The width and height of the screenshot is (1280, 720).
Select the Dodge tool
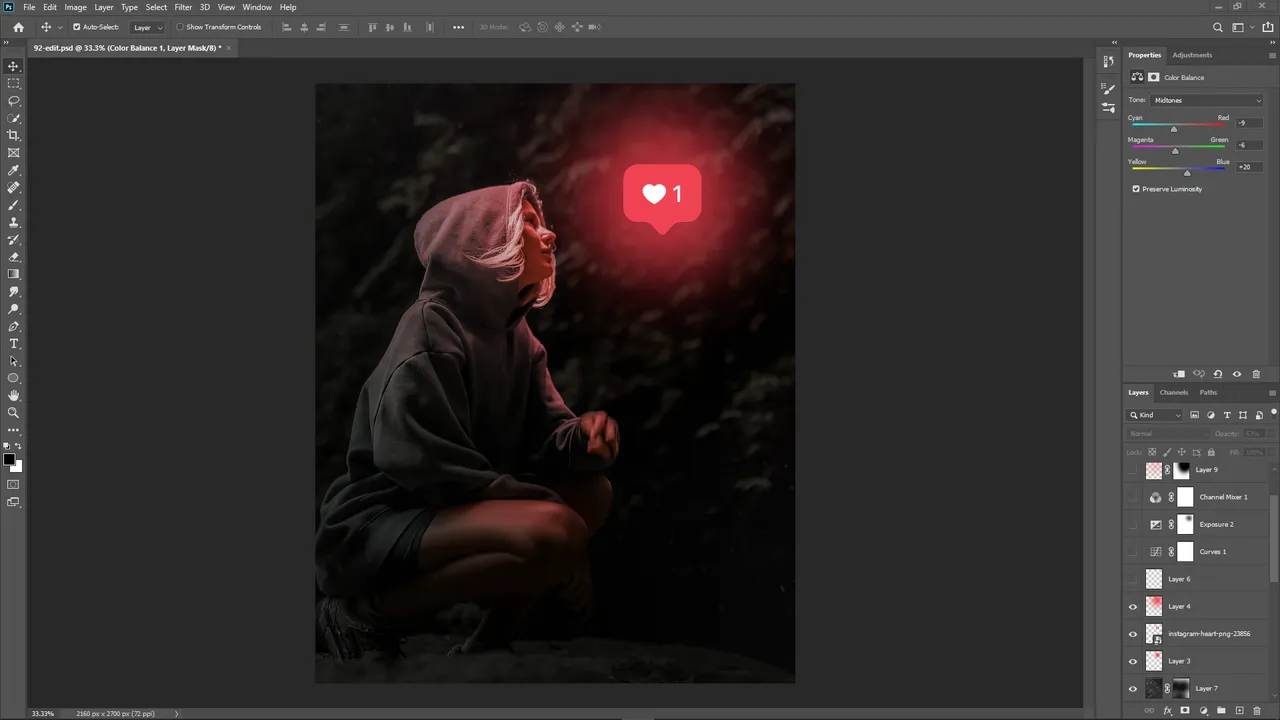click(x=13, y=309)
